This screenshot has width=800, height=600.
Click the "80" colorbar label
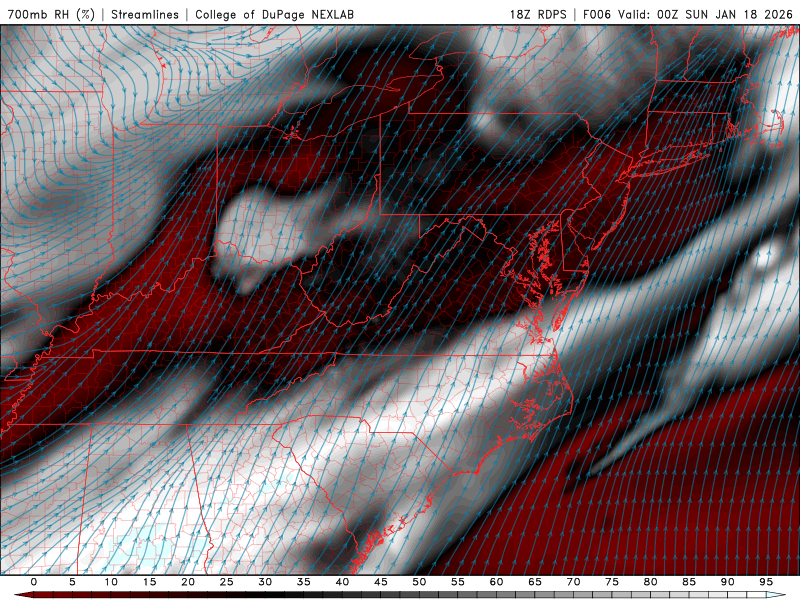(650, 582)
